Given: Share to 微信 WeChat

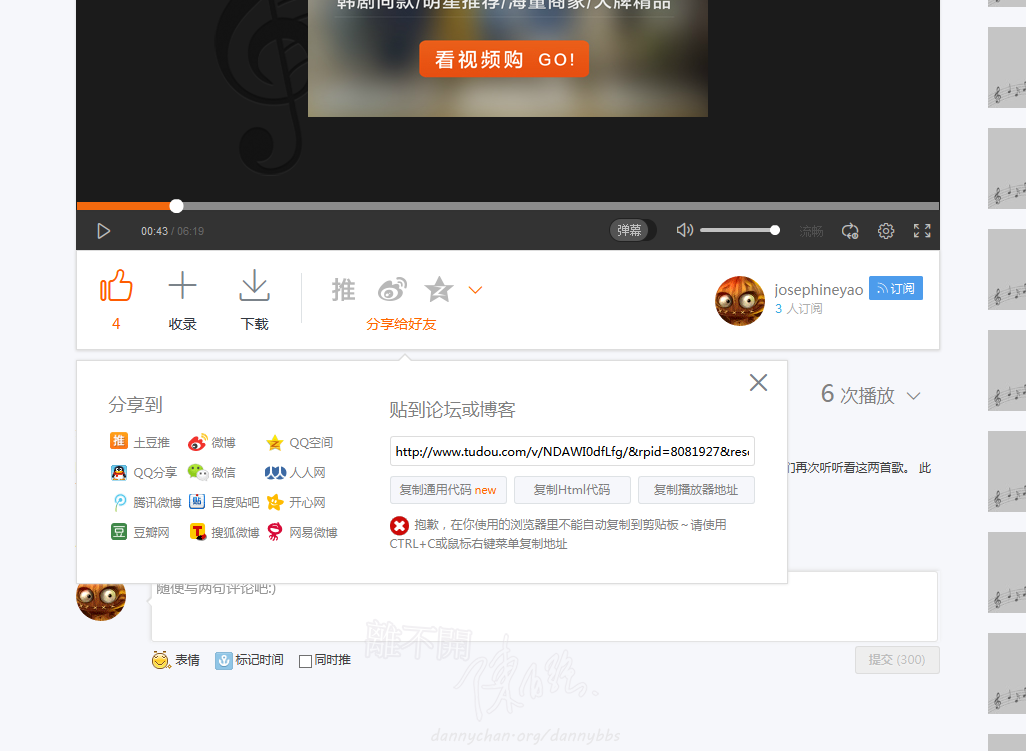Looking at the screenshot, I should [211, 472].
